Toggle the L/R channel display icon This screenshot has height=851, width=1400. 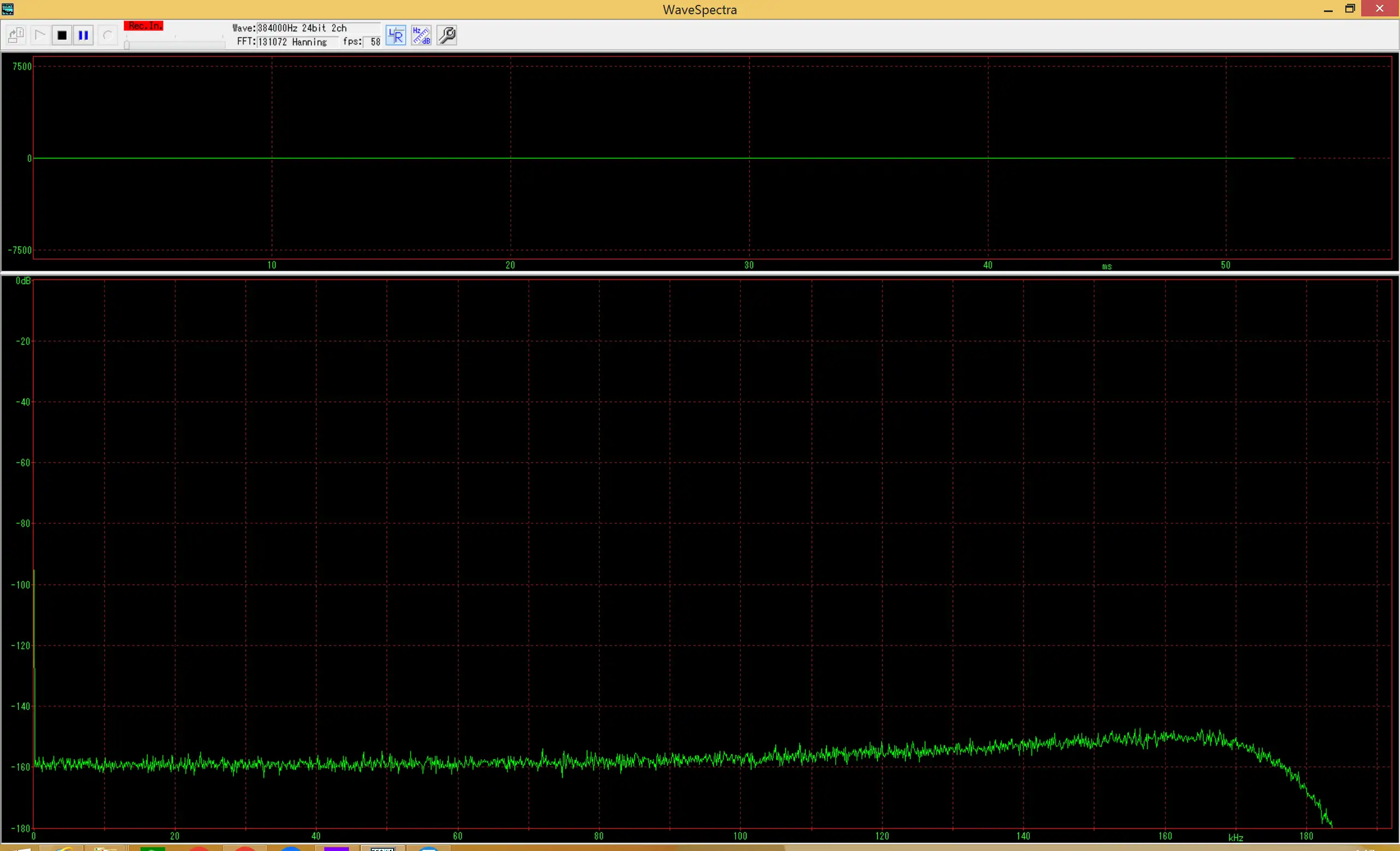click(396, 35)
